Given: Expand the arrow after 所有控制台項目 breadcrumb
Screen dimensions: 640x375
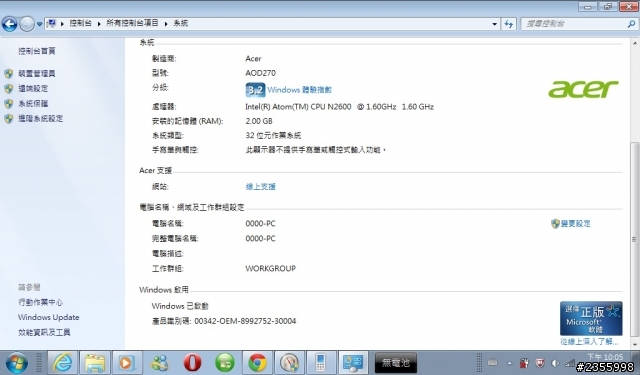Looking at the screenshot, I should click(x=166, y=24).
